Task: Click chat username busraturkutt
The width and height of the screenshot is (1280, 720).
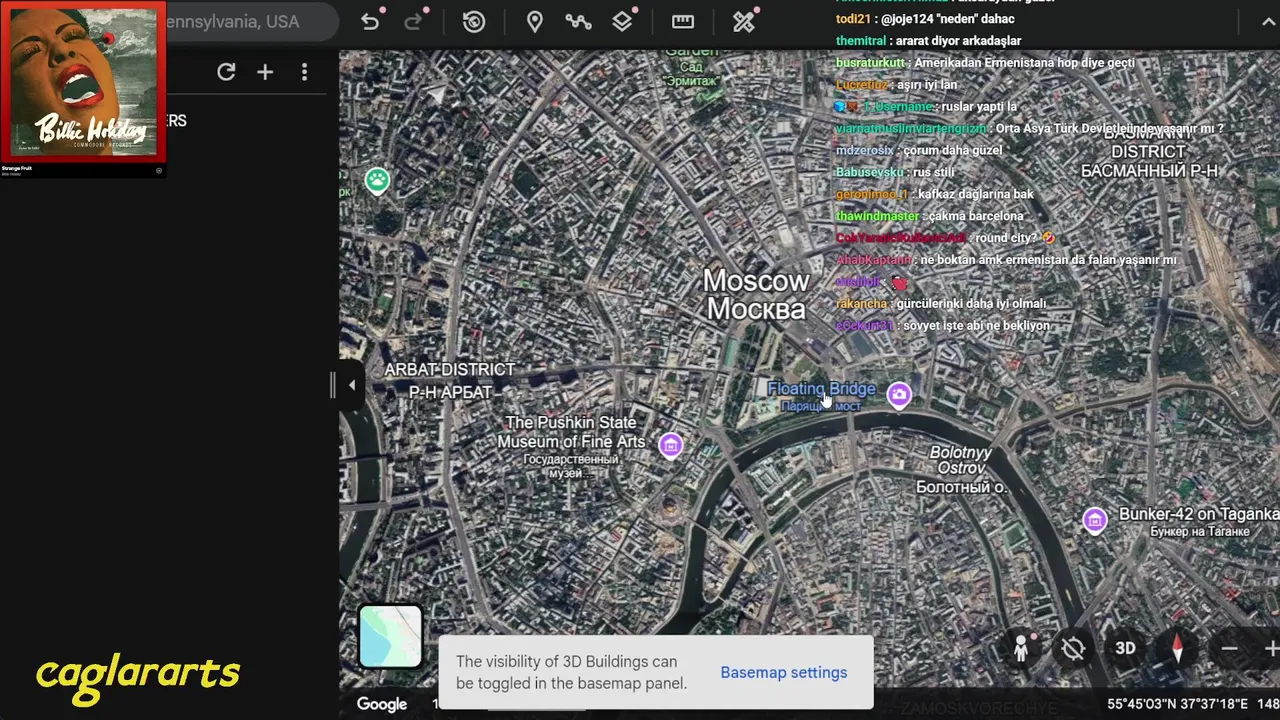Action: (x=870, y=63)
